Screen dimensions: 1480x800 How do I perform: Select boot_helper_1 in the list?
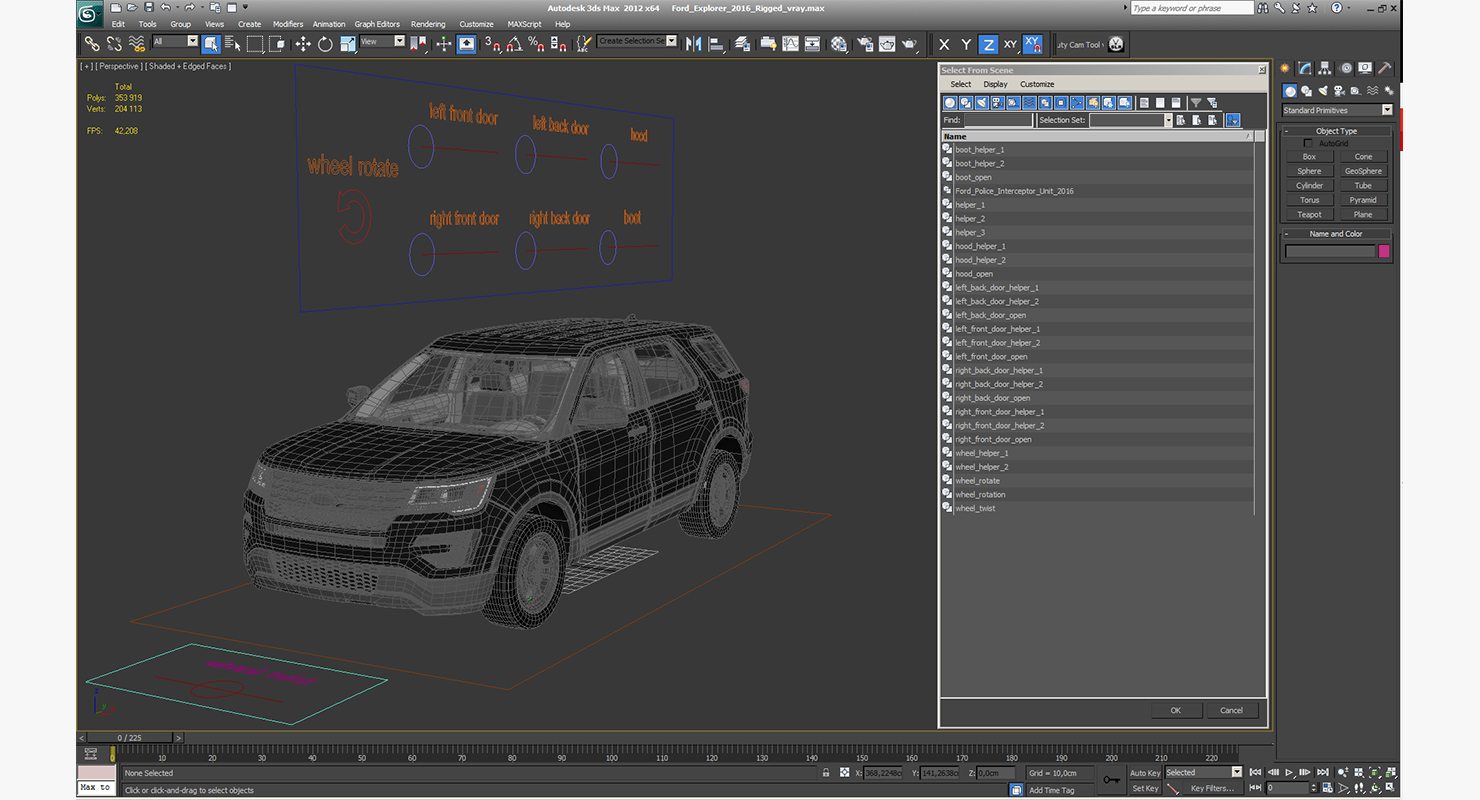click(1097, 149)
